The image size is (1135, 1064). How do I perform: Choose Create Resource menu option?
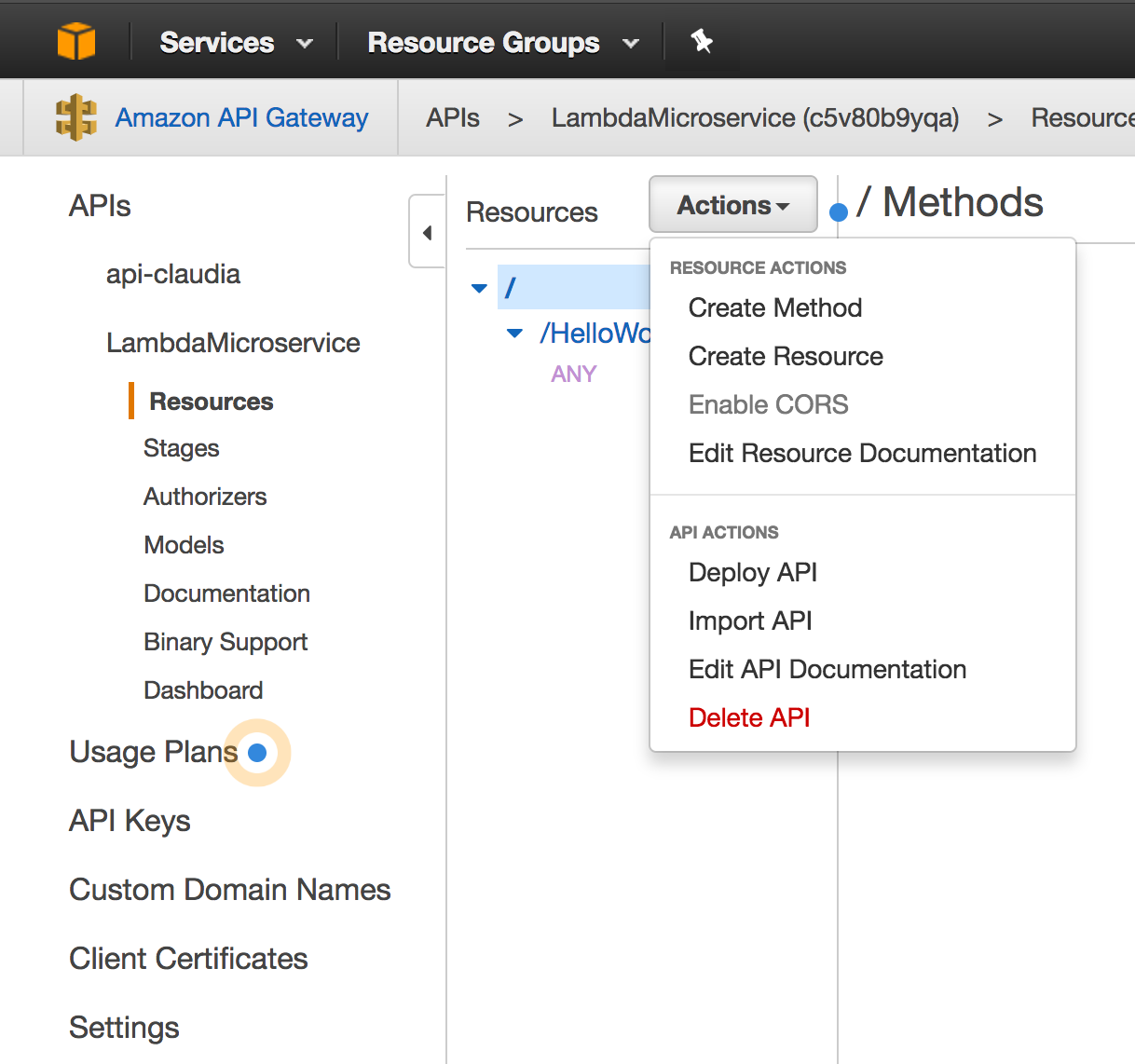coord(785,357)
